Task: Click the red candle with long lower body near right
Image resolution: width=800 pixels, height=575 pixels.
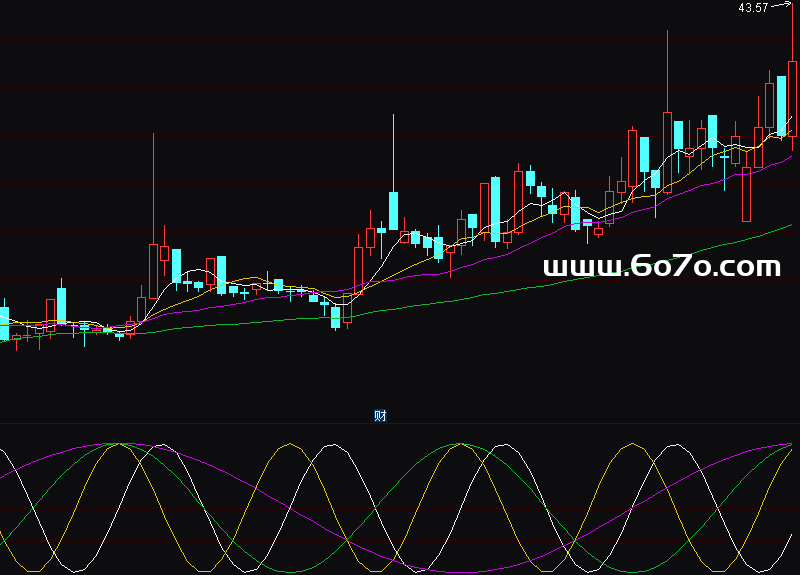Action: point(746,195)
